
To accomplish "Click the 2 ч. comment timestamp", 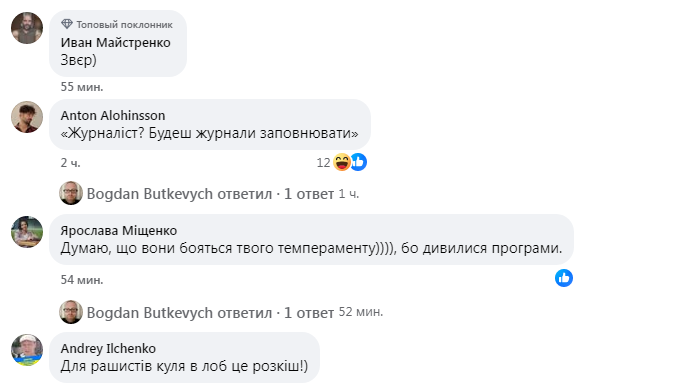I will tap(70, 163).
